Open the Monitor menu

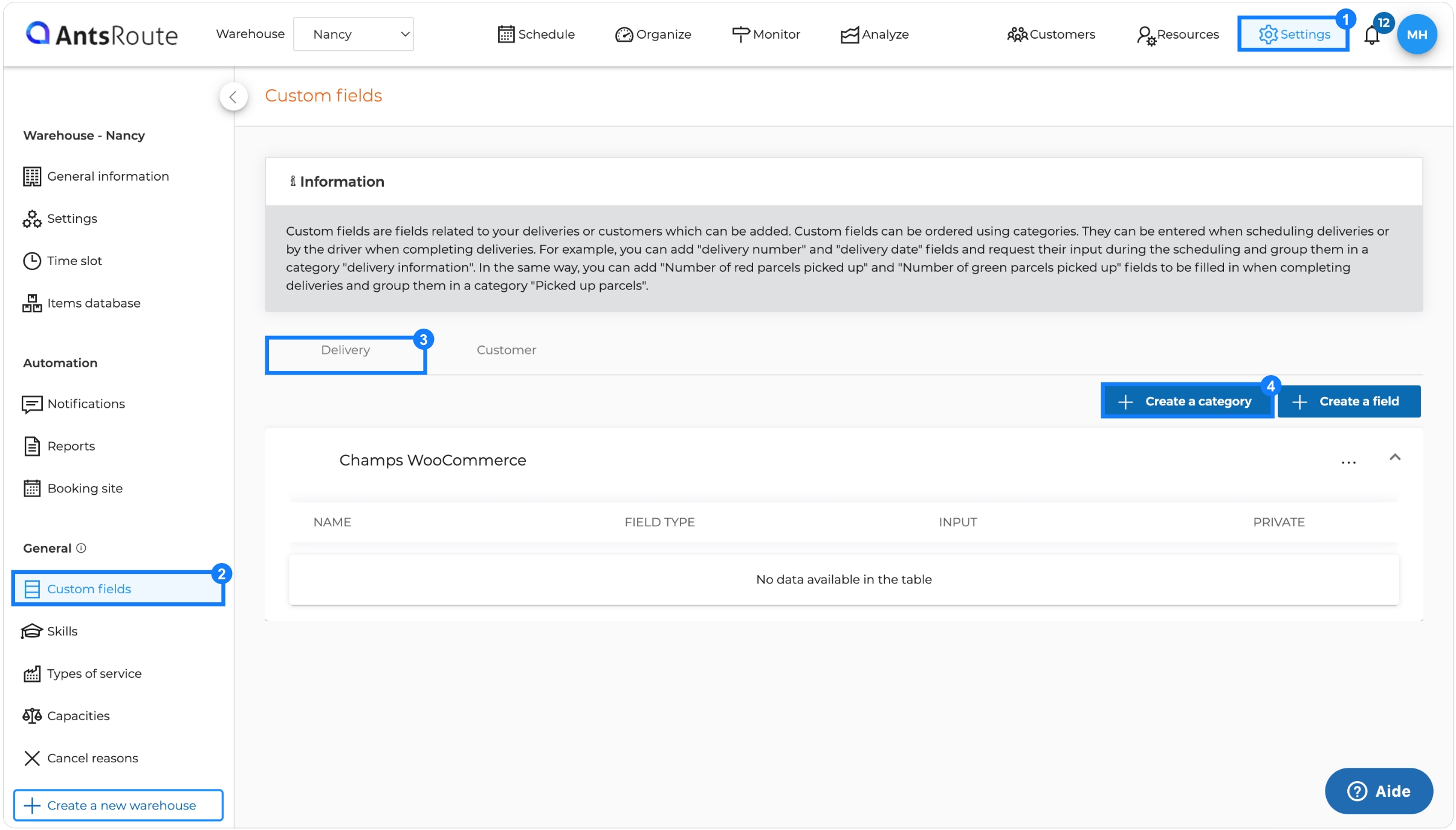[x=766, y=34]
